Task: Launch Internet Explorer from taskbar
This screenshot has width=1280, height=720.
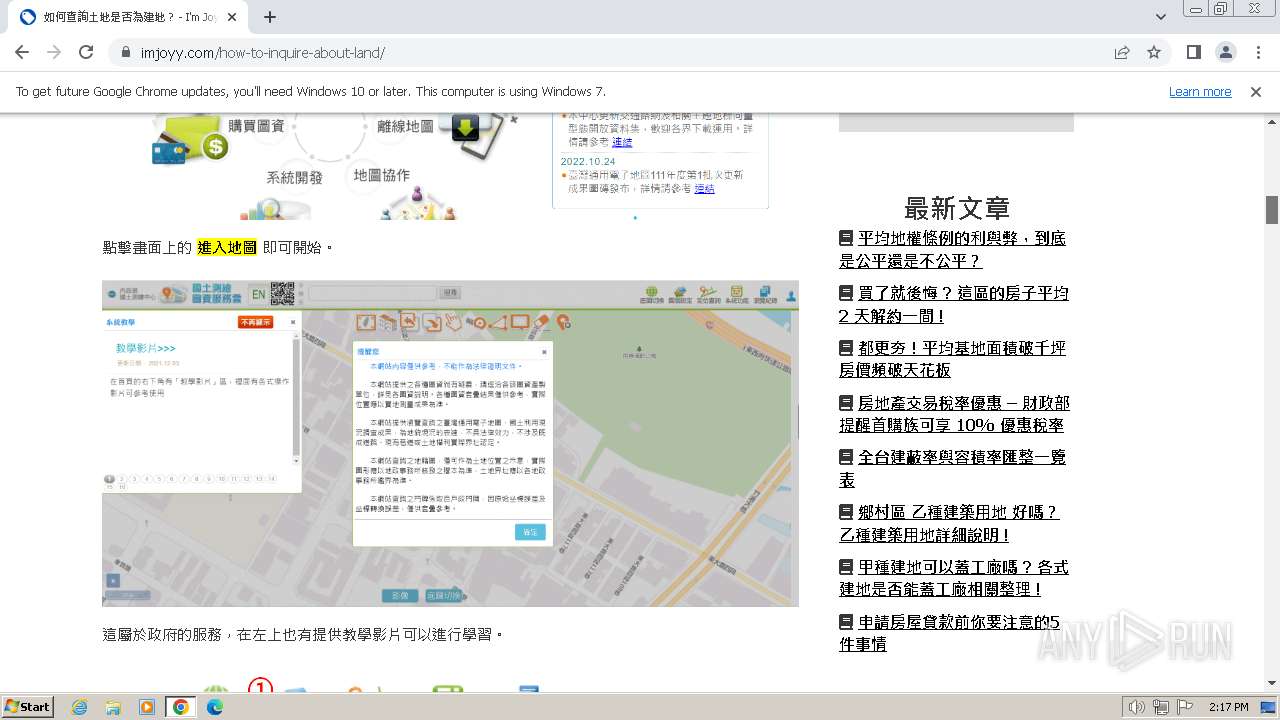Action: pyautogui.click(x=80, y=707)
